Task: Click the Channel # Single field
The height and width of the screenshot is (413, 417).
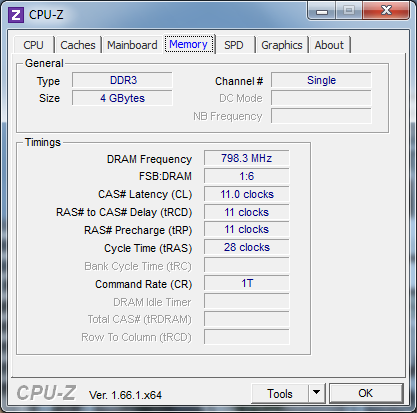Action: 321,80
